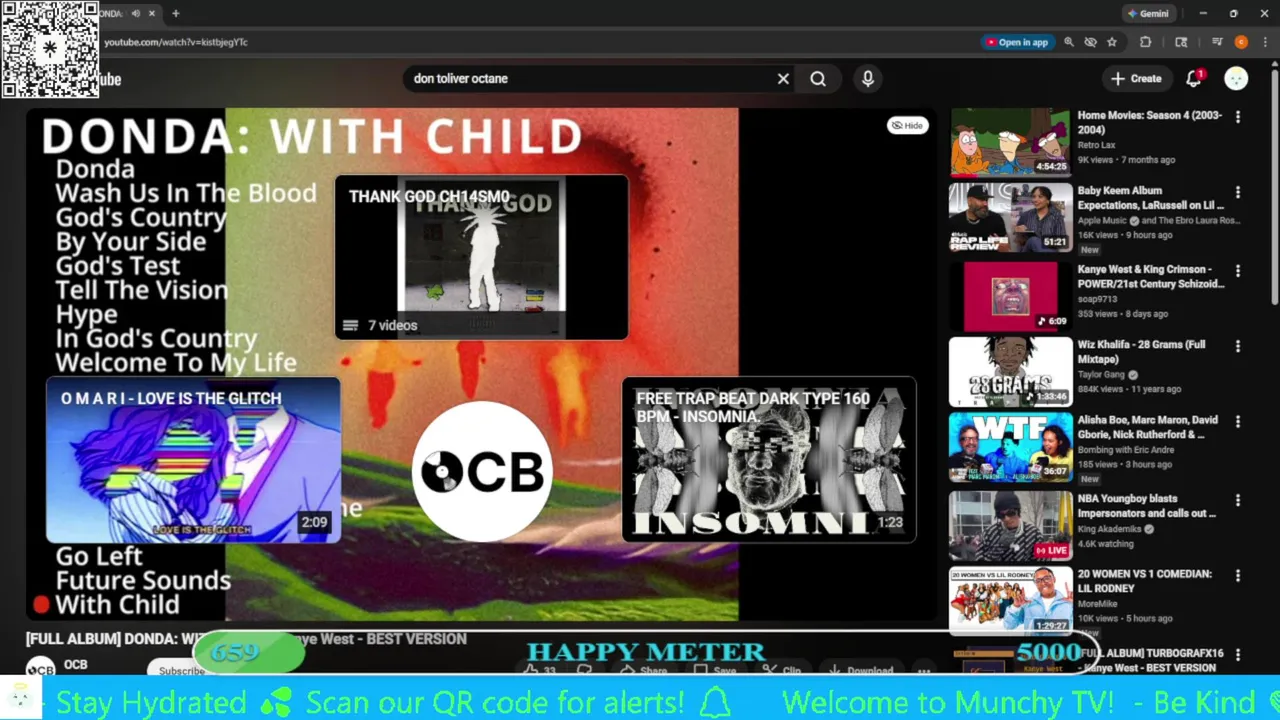Click the 20 Women vs Lil Rodney thumbnail

1010,600
